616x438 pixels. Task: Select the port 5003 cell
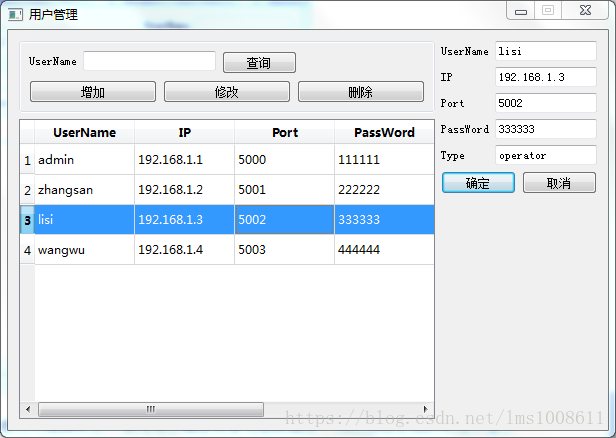coord(284,250)
